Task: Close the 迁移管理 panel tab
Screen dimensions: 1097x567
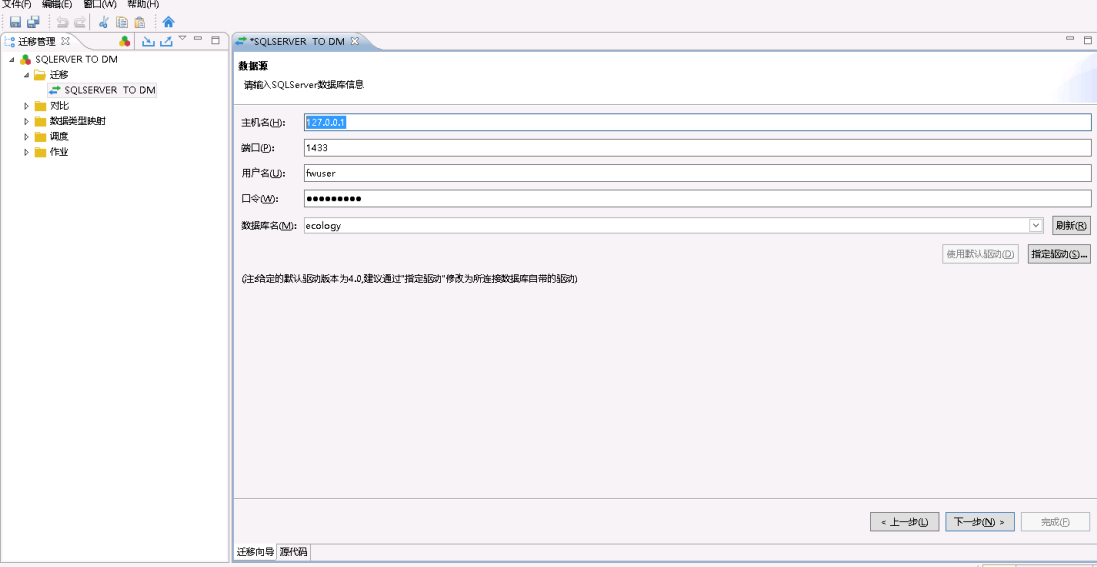Action: pyautogui.click(x=66, y=41)
